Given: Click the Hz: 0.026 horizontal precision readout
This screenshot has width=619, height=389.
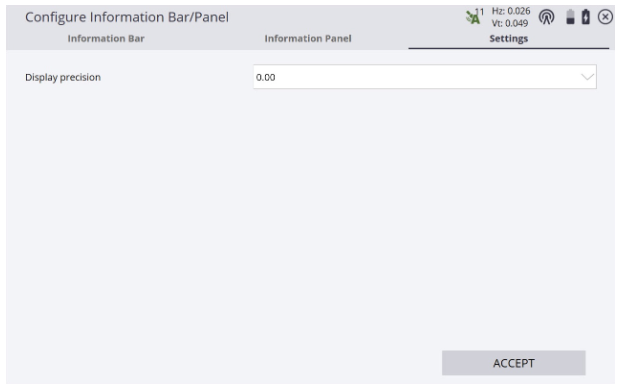Looking at the screenshot, I should pyautogui.click(x=511, y=11).
